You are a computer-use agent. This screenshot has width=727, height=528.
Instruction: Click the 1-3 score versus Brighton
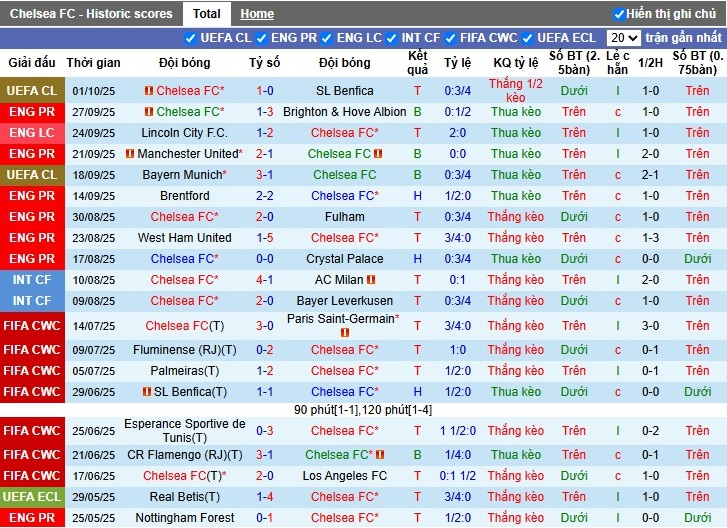click(x=265, y=112)
